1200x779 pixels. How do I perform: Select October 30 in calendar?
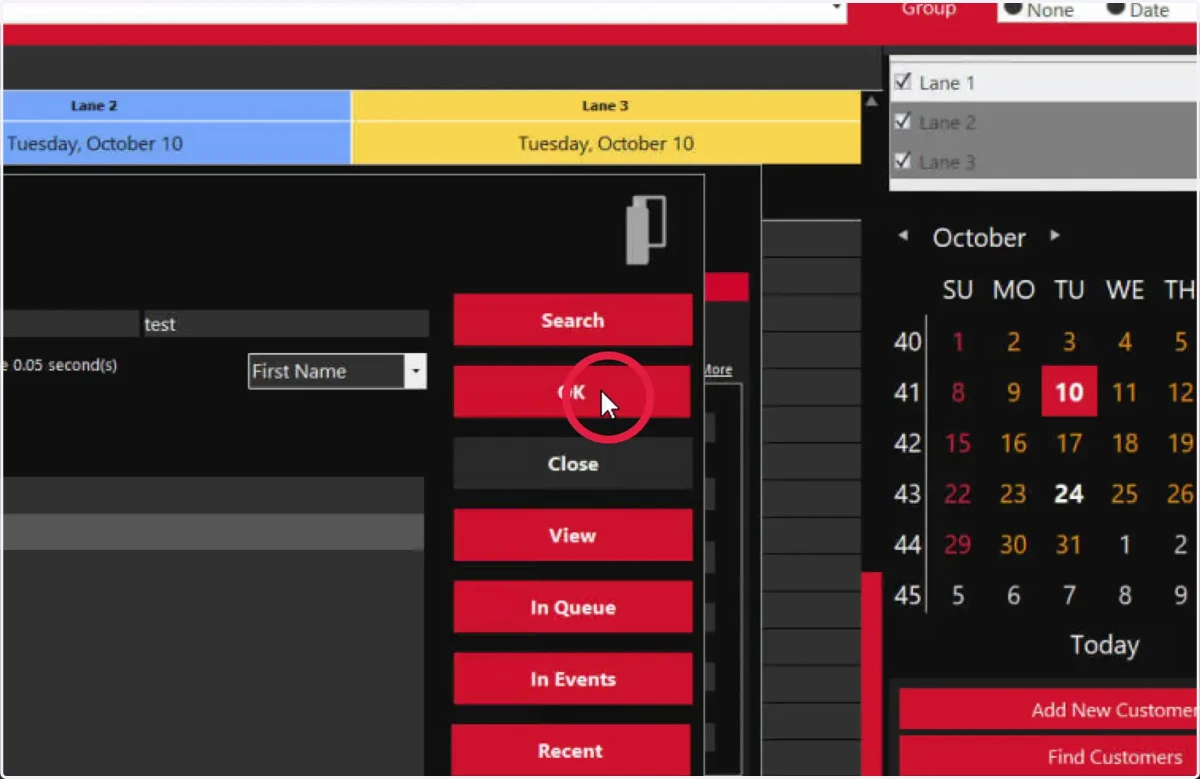pos(1013,544)
